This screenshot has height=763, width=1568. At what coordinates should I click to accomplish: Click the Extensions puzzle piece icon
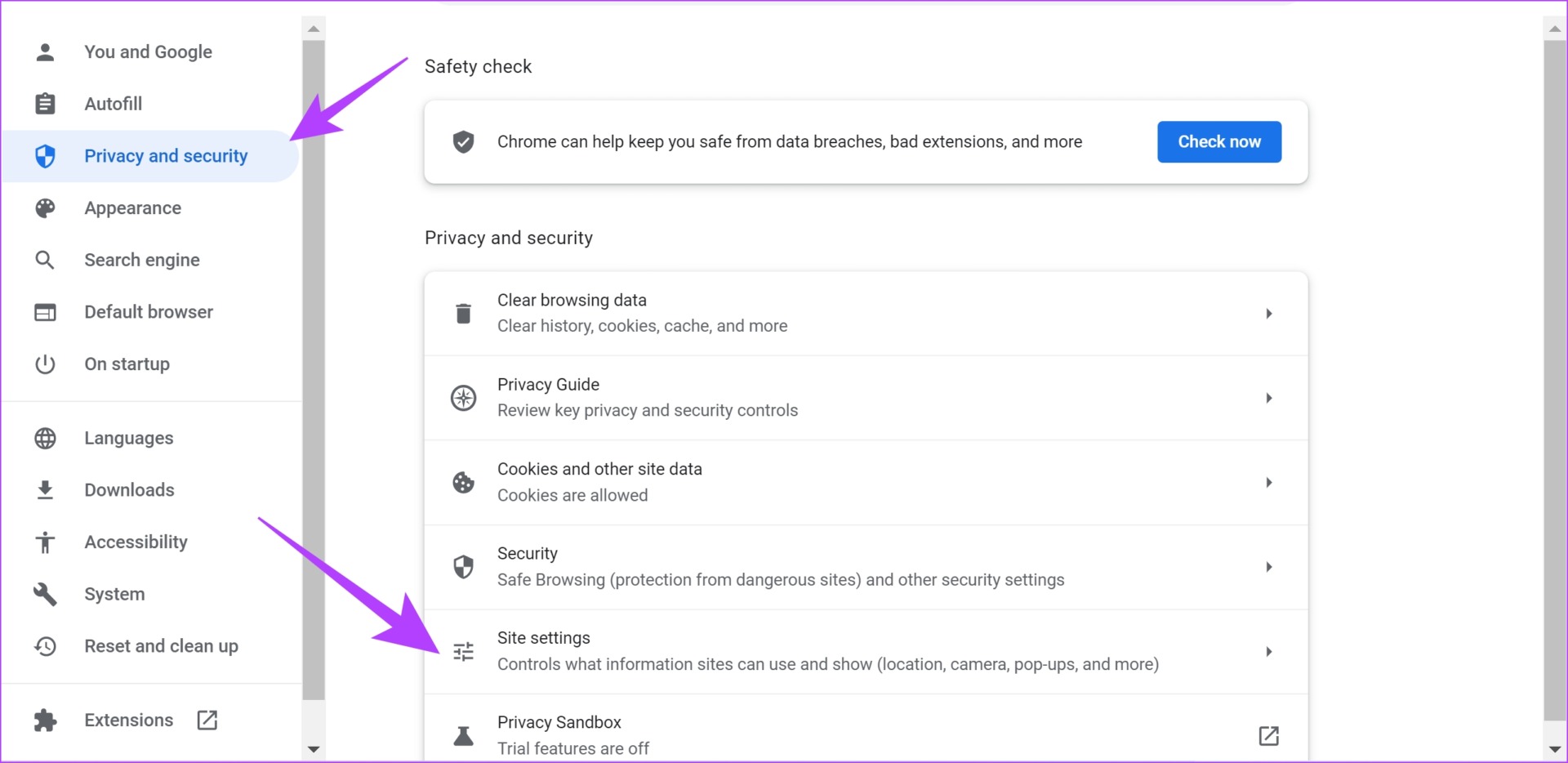[x=46, y=721]
